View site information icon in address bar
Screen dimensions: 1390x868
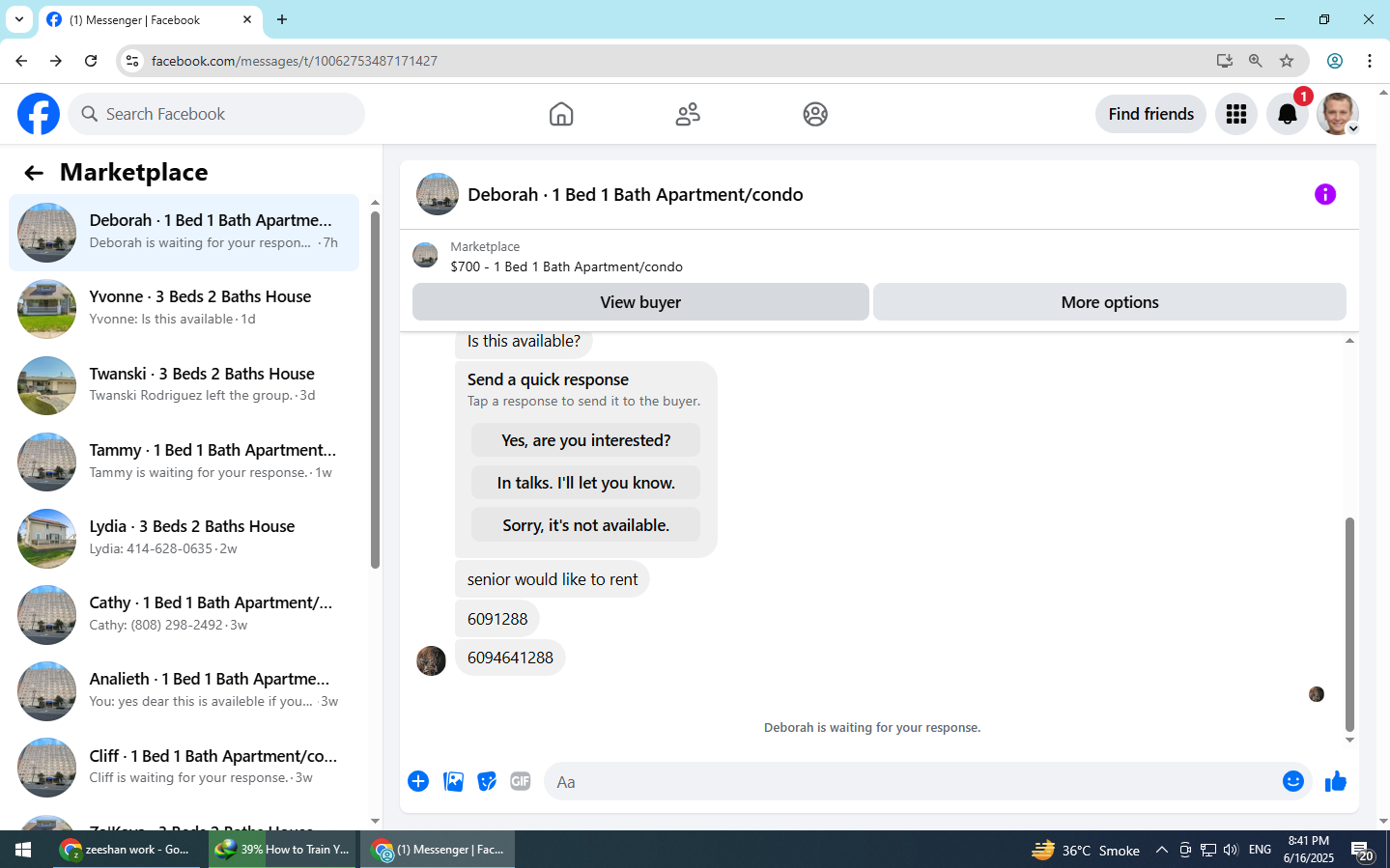[x=132, y=61]
